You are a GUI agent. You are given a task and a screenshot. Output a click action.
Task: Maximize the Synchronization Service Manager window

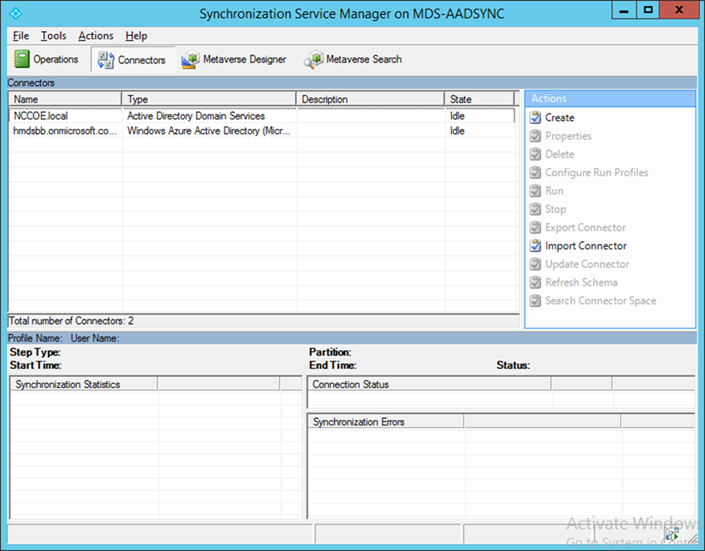pos(648,10)
